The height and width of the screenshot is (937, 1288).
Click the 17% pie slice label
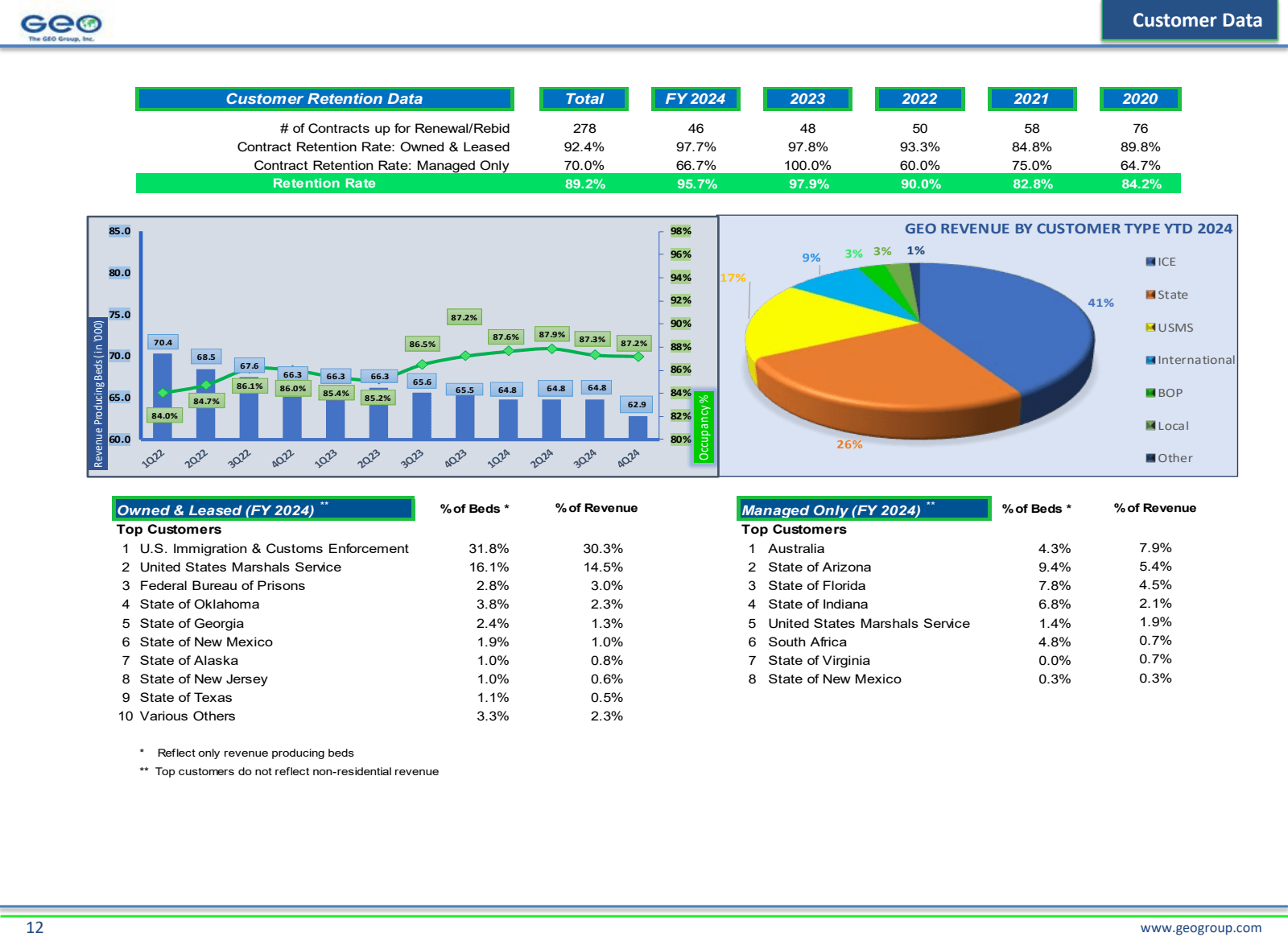coord(733,278)
